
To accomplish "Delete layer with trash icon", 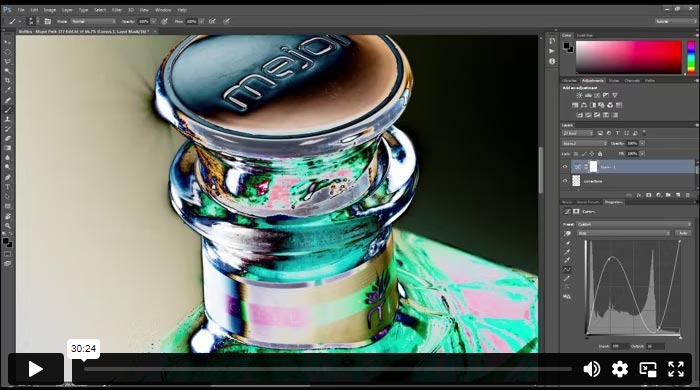I will pyautogui.click(x=688, y=195).
